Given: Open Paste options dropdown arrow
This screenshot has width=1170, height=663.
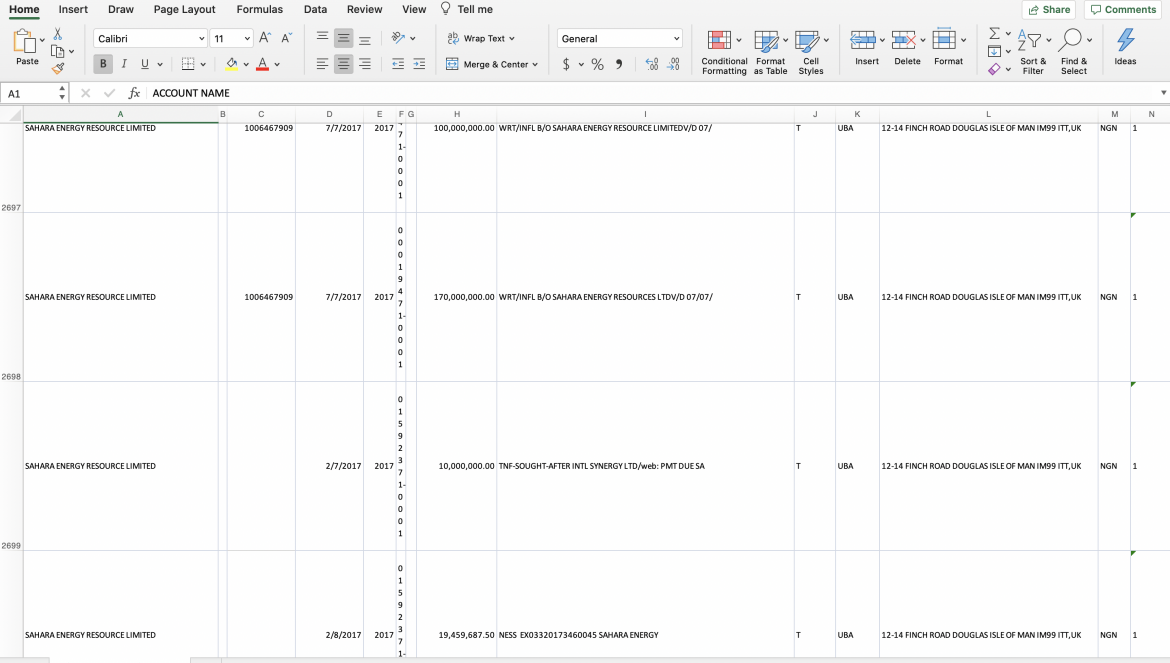Looking at the screenshot, I should [42, 40].
